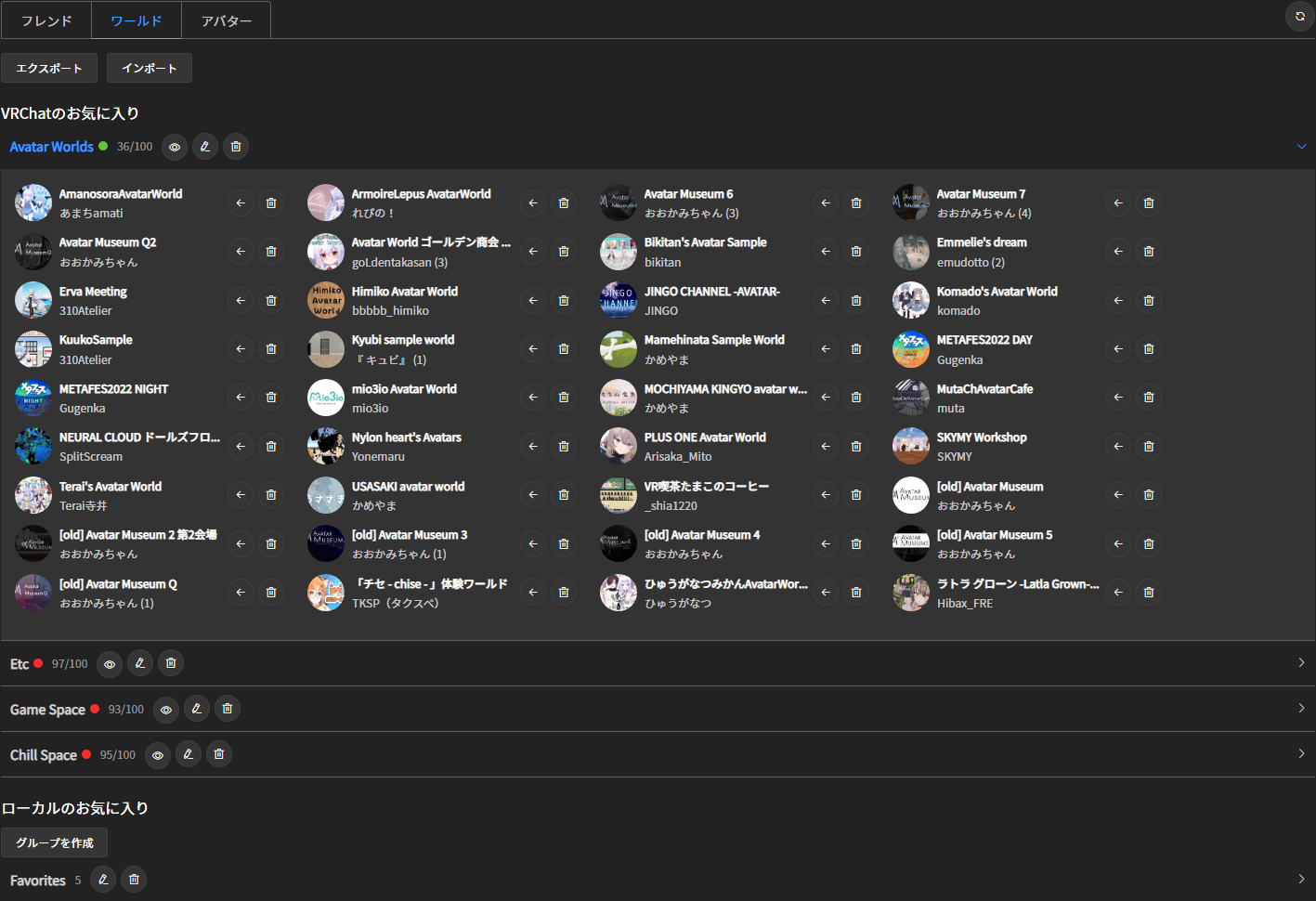Edit the Etc group name with pencil icon
The image size is (1316, 901).
tap(139, 663)
